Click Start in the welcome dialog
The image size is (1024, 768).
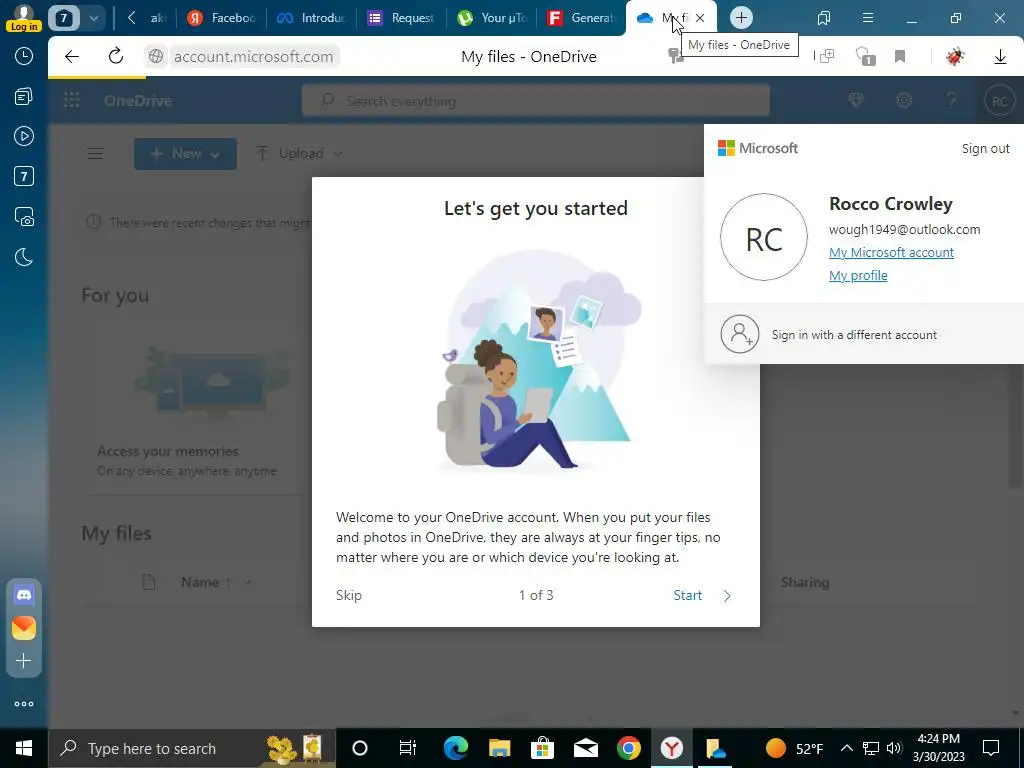coord(688,595)
